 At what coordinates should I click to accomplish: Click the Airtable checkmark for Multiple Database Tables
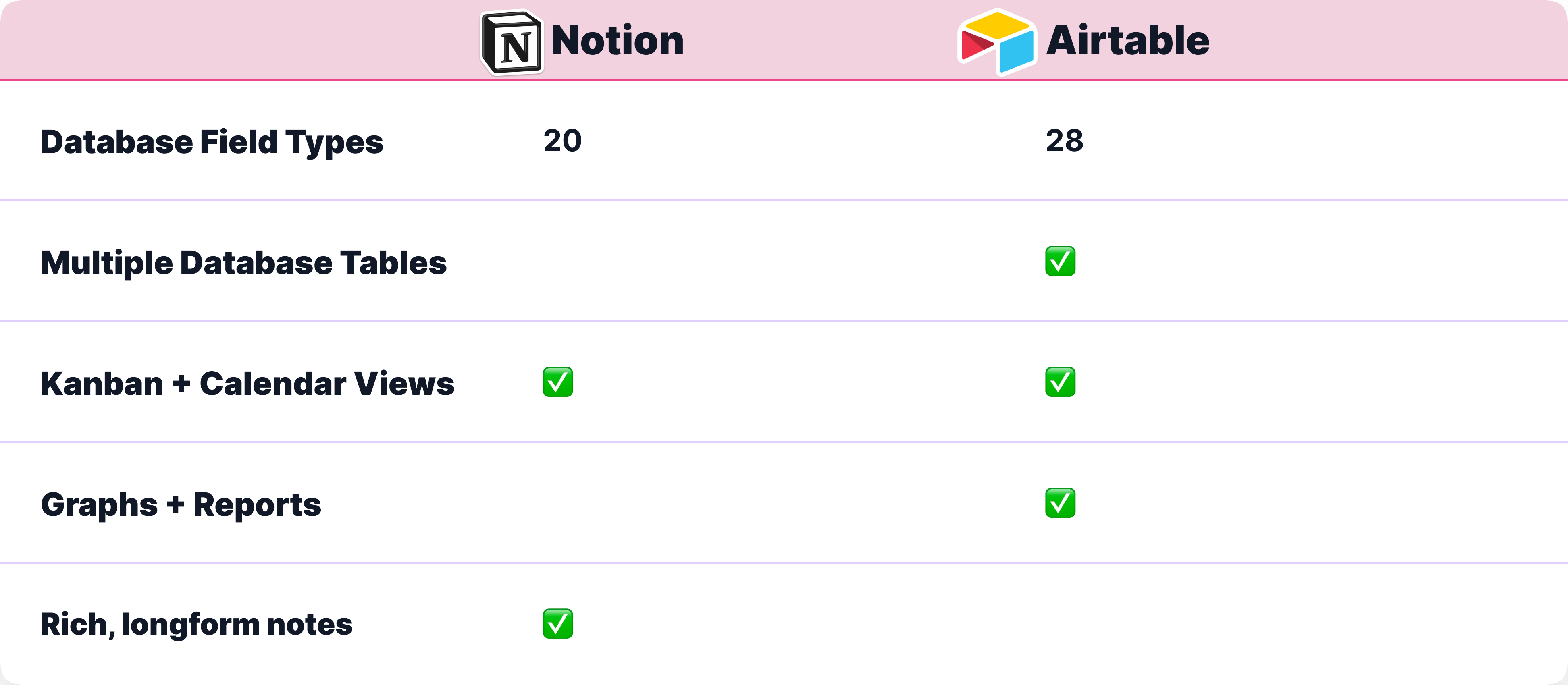point(1060,262)
